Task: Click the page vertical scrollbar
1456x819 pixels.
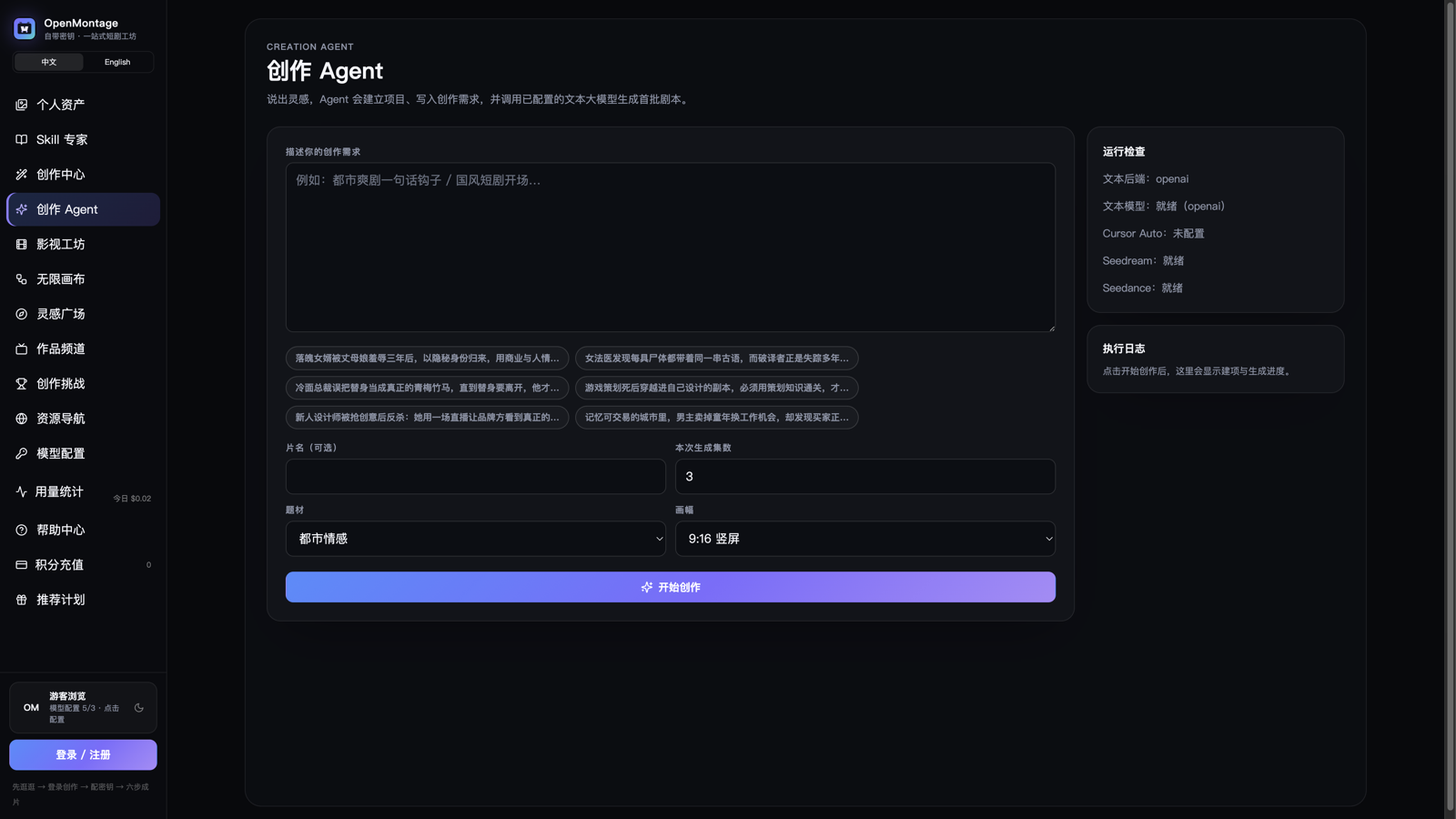Action: point(1451,407)
